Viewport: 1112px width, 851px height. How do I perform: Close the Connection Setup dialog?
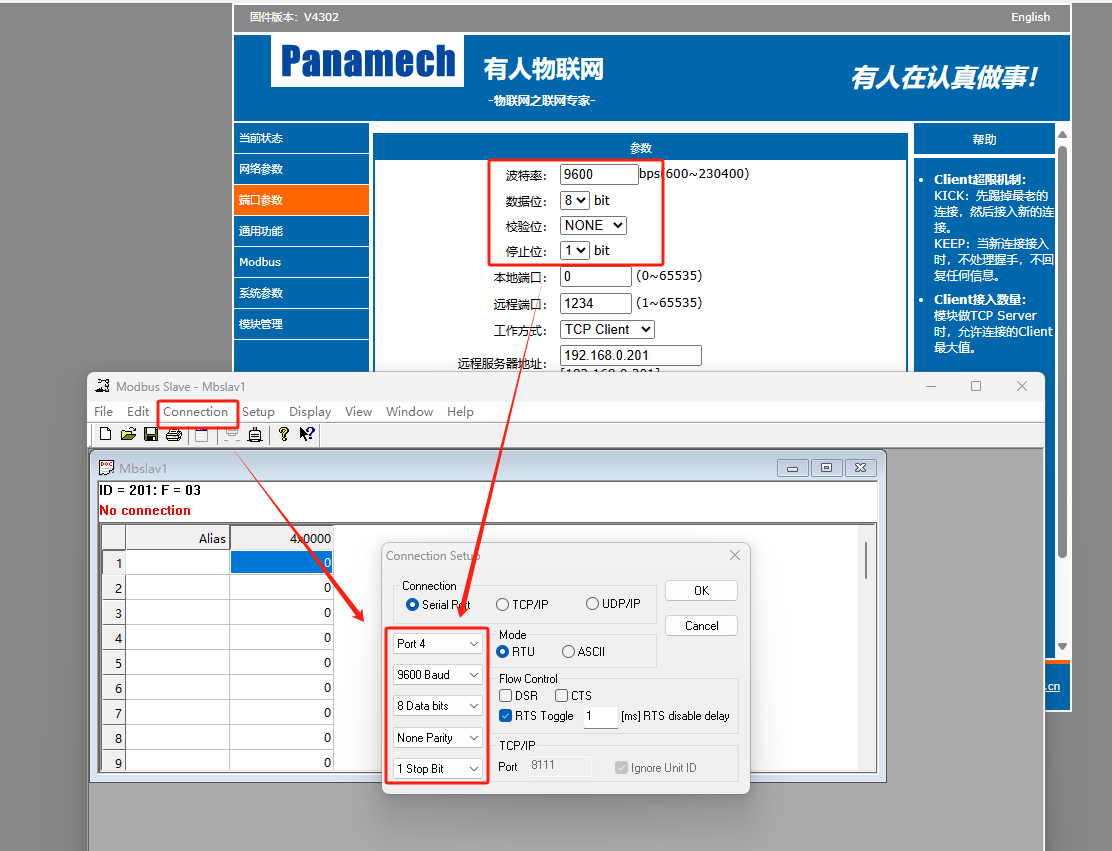click(735, 555)
